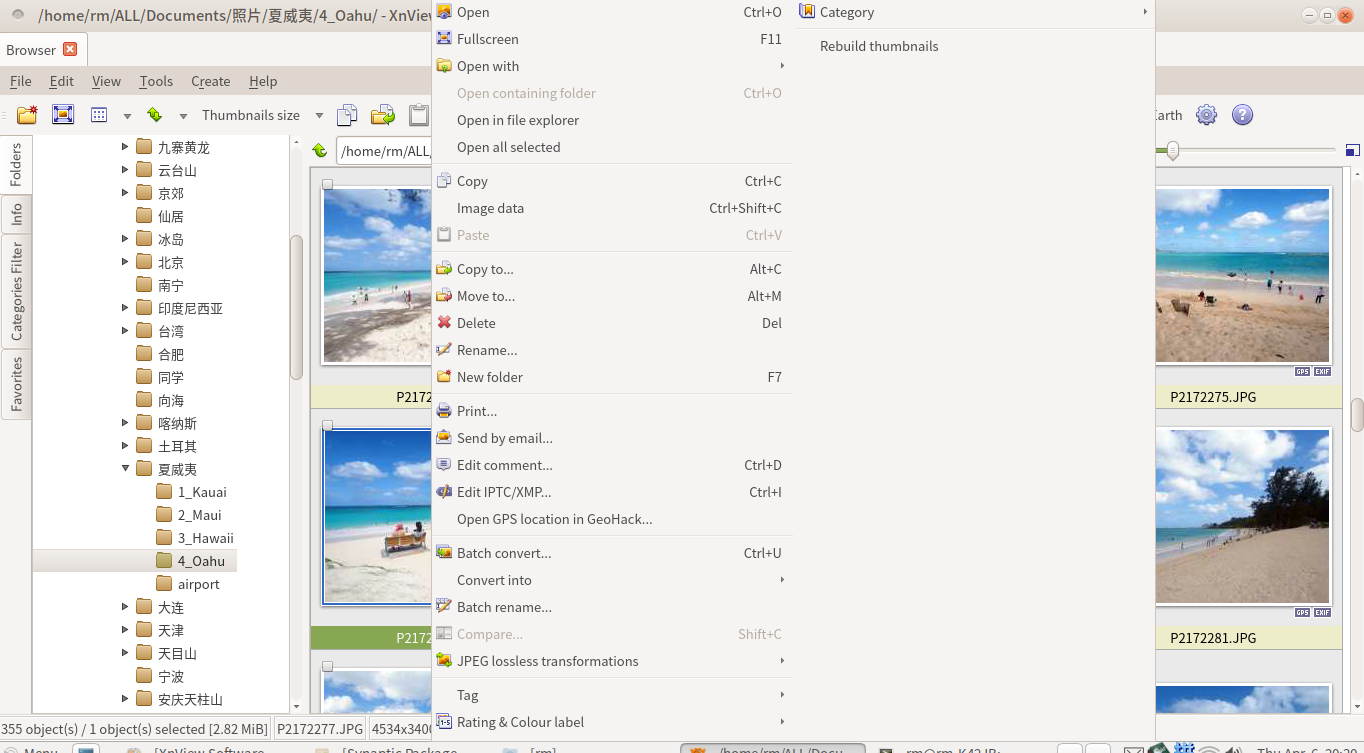Expand the 台湾 folder in the tree
The width and height of the screenshot is (1364, 753).
point(126,331)
